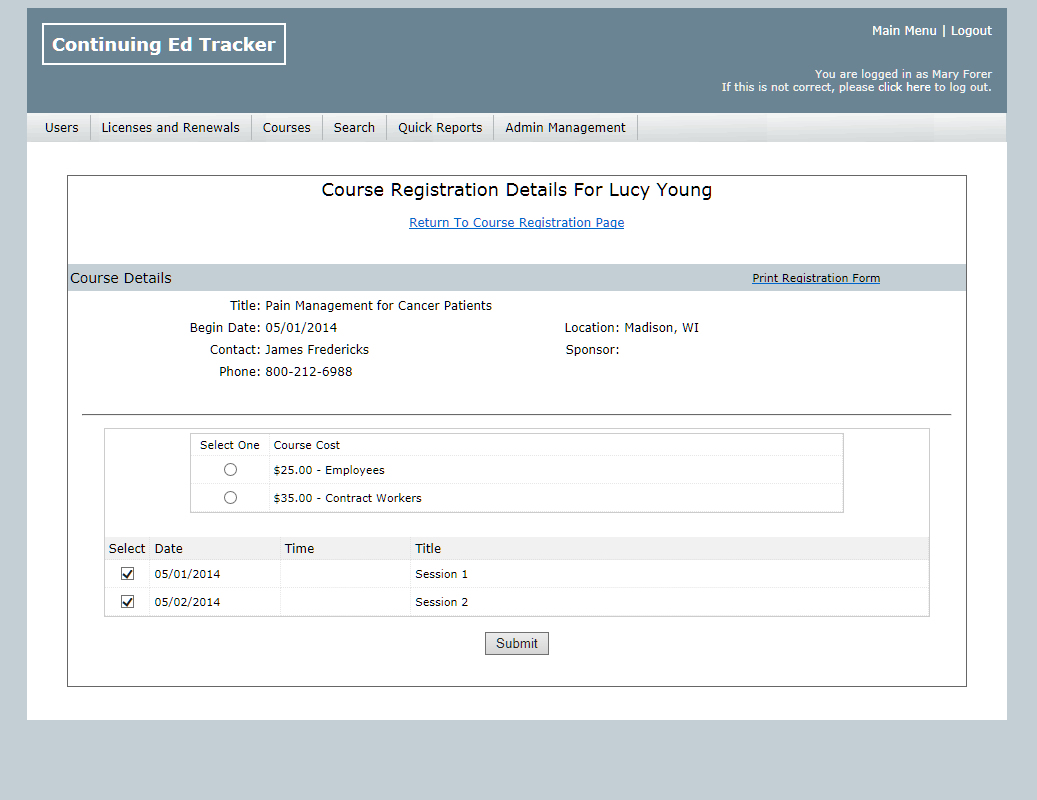Click the phone number 800-212-6988

pyautogui.click(x=308, y=372)
